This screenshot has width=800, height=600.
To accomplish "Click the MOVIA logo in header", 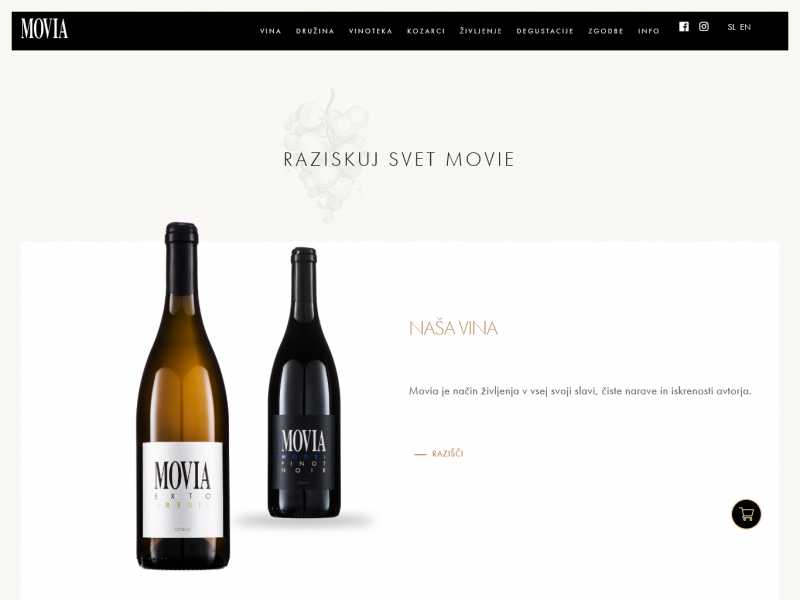I will tap(44, 29).
